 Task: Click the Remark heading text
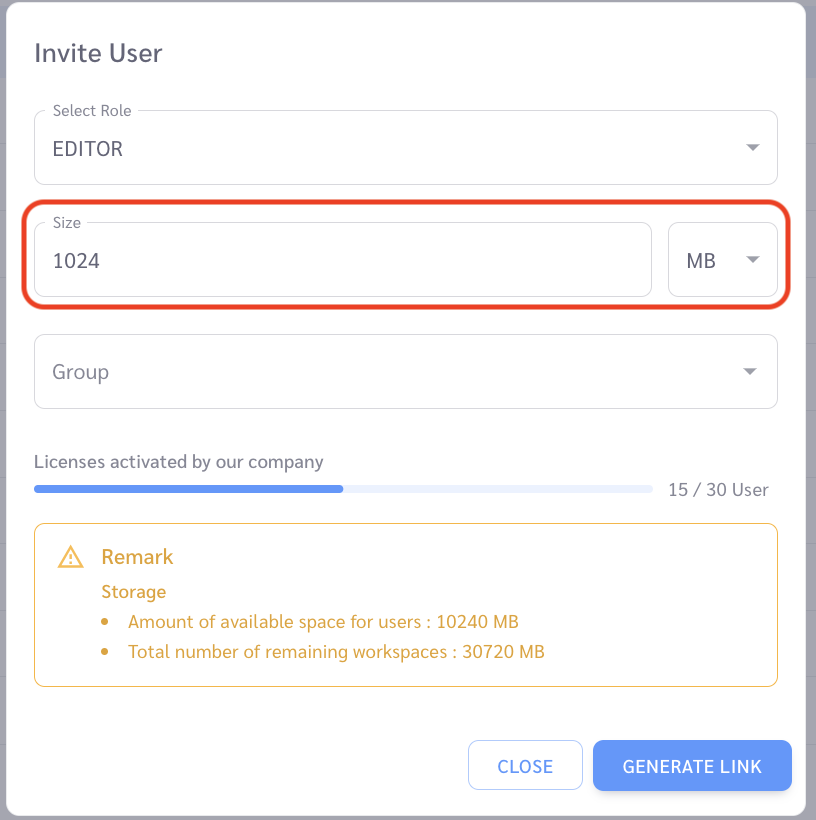click(137, 556)
